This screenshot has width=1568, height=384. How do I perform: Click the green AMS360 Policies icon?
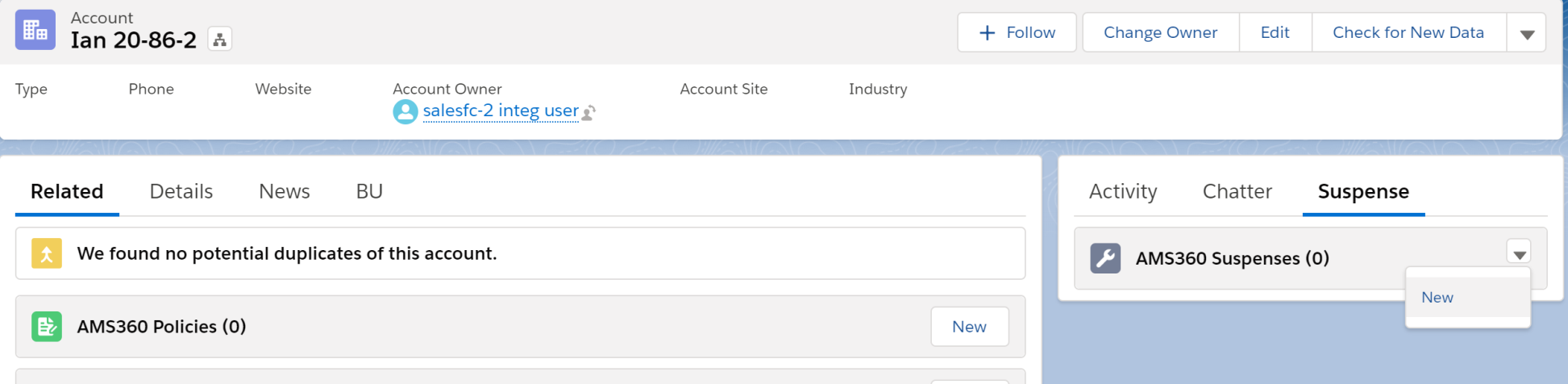coord(47,327)
